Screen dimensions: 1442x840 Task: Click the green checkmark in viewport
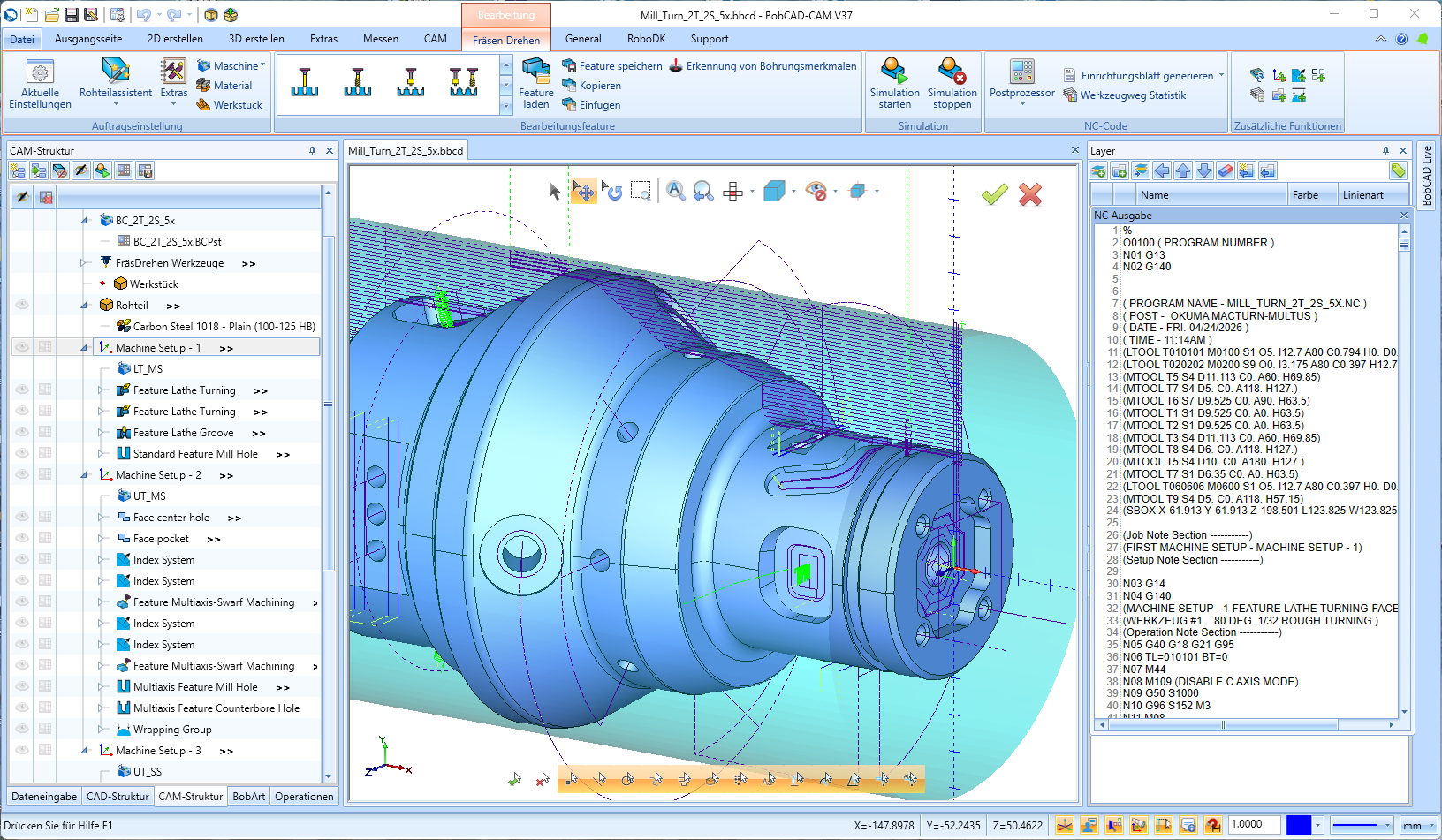[x=994, y=194]
